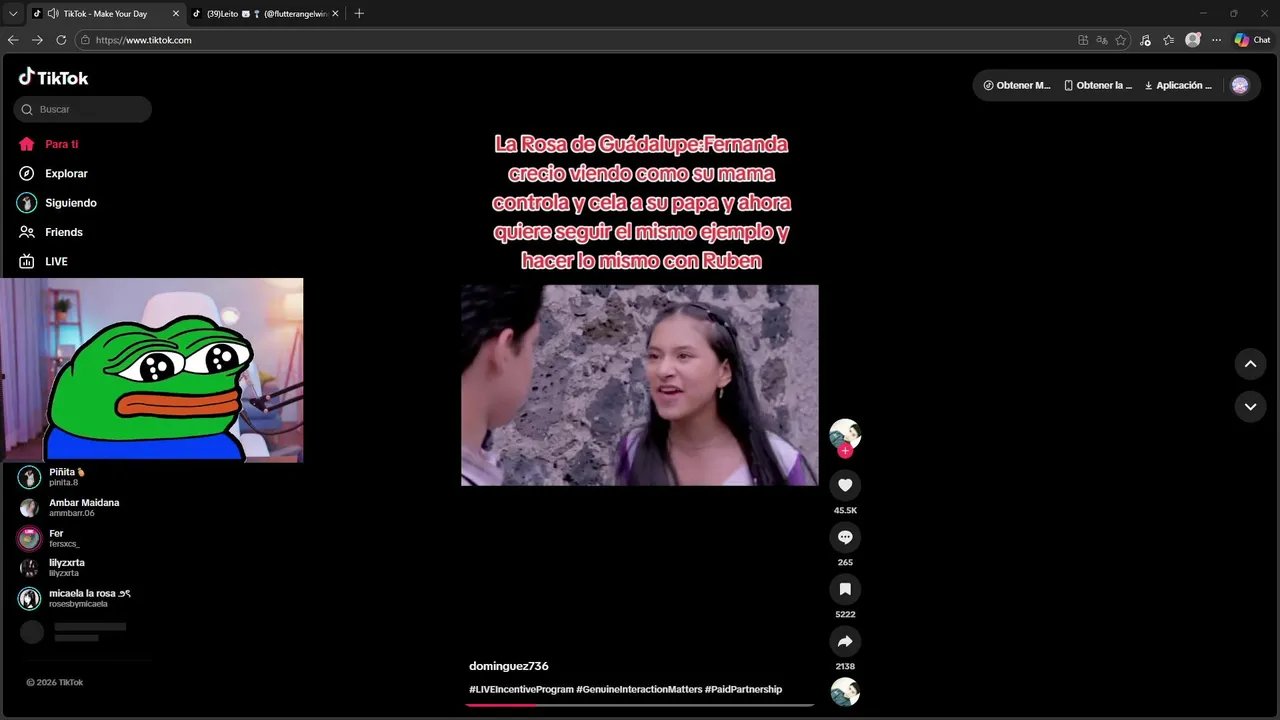Go forward in the browser

coord(37,40)
